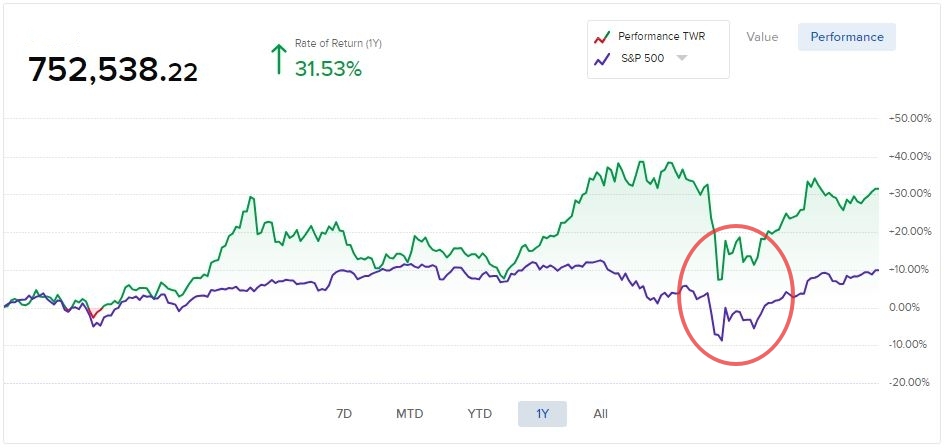The image size is (944, 448).
Task: Switch to the Value tab
Action: pyautogui.click(x=762, y=37)
